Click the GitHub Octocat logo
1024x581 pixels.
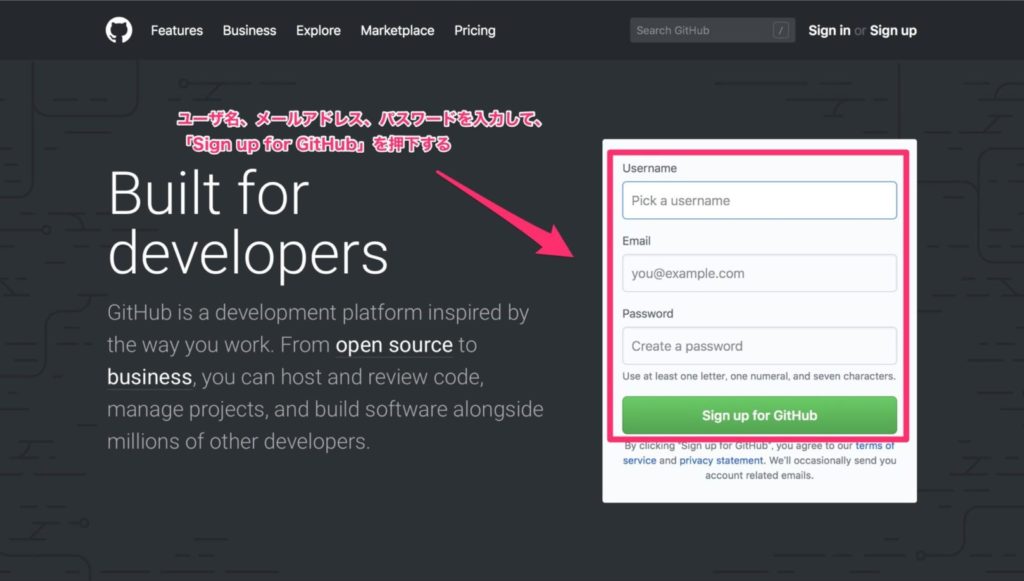point(119,30)
